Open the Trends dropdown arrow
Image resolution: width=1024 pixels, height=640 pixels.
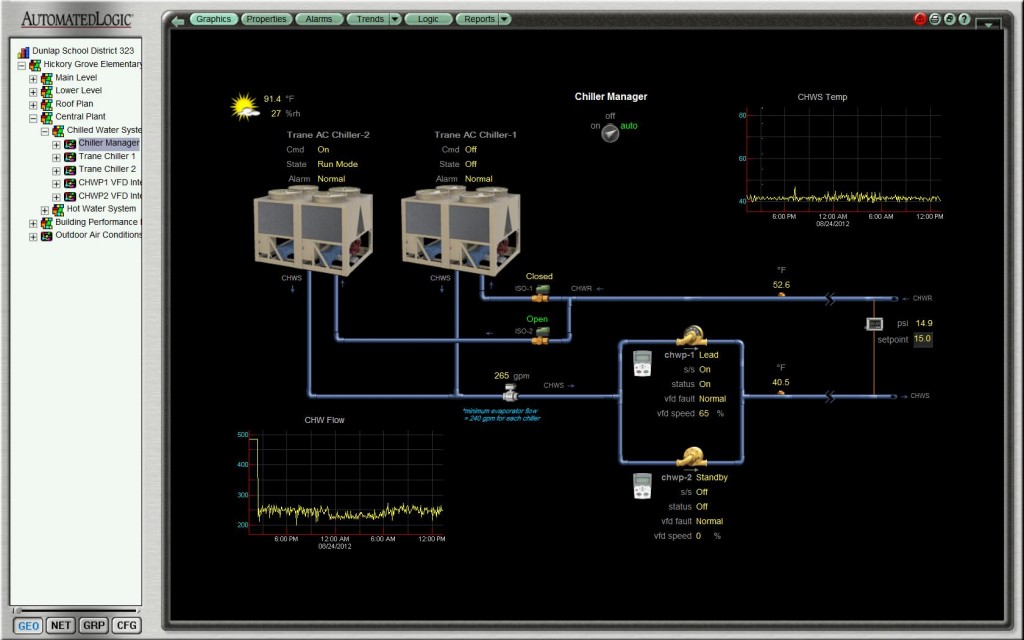point(395,19)
